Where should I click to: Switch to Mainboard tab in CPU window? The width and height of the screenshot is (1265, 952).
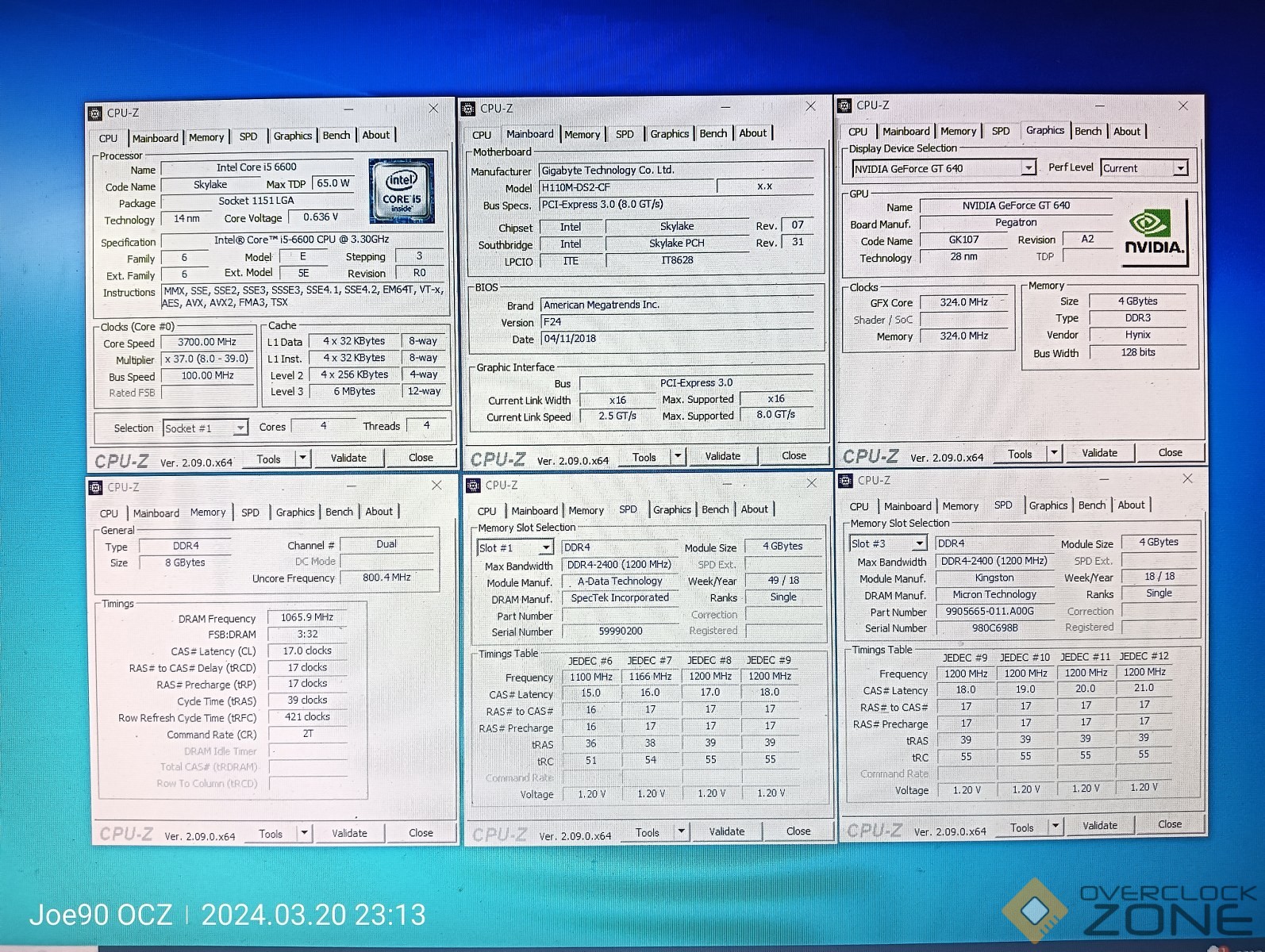[156, 138]
